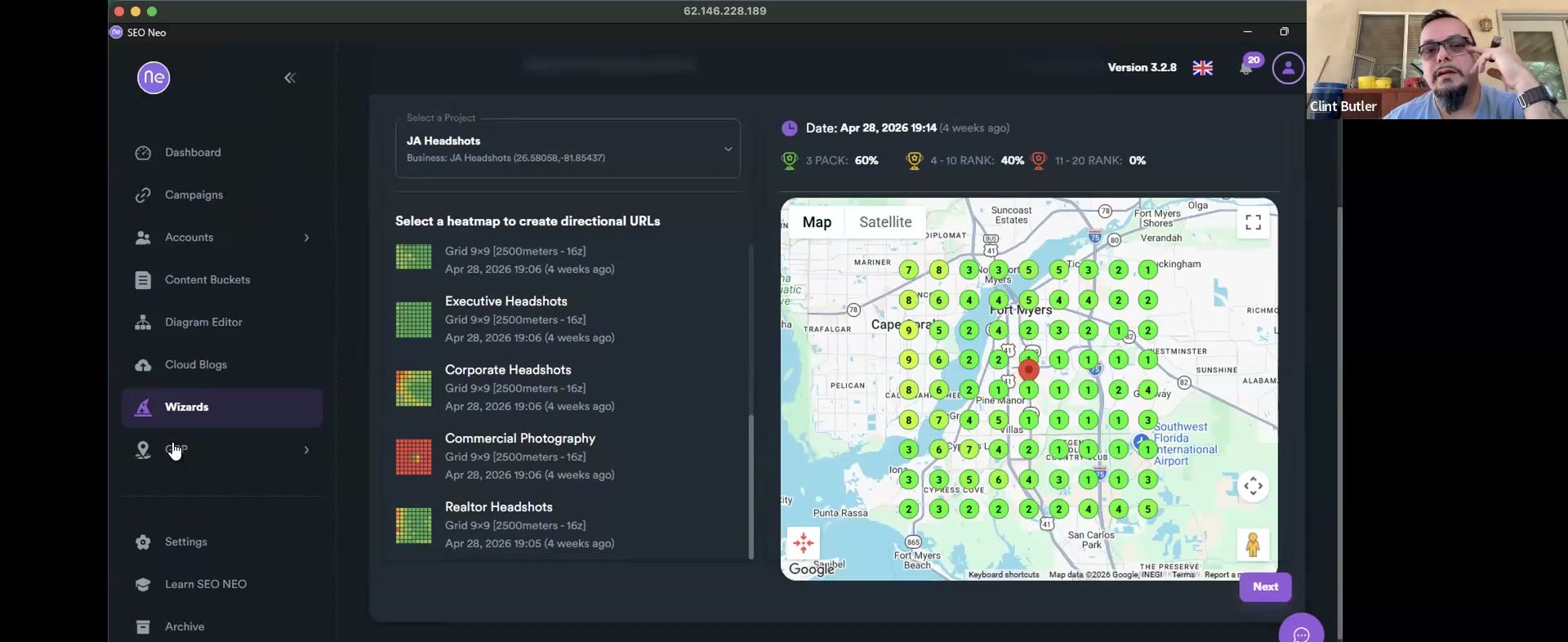Click the map camera controls icon
The image size is (1568, 642).
pyautogui.click(x=1254, y=487)
